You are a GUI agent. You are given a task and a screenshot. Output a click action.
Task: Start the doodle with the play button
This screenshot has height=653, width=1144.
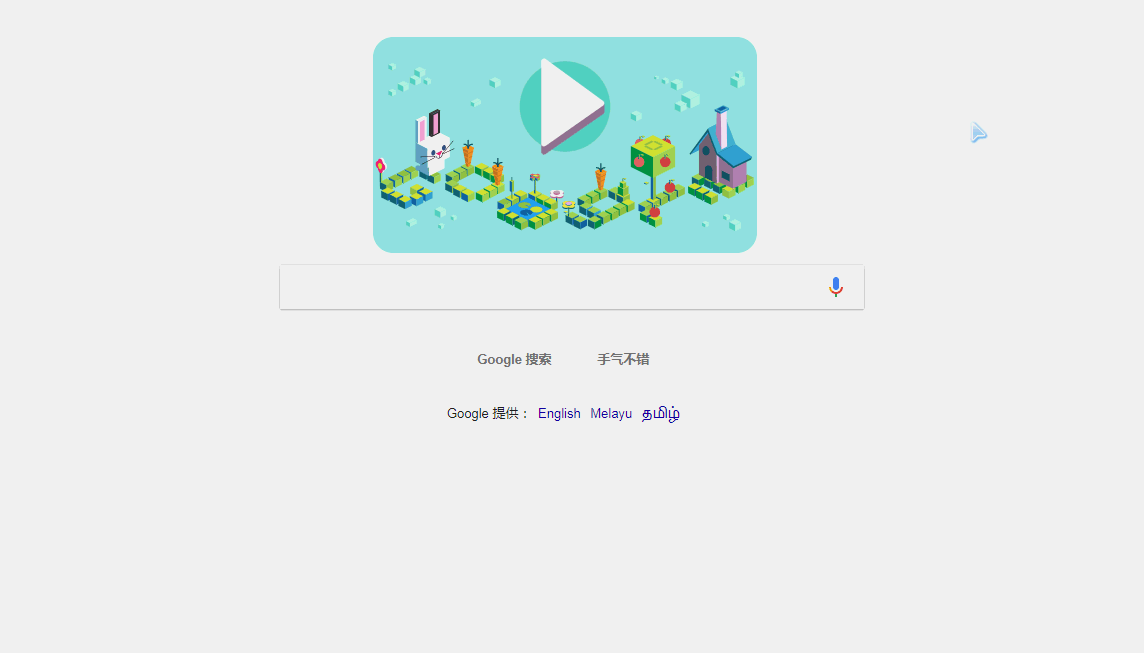tap(564, 106)
